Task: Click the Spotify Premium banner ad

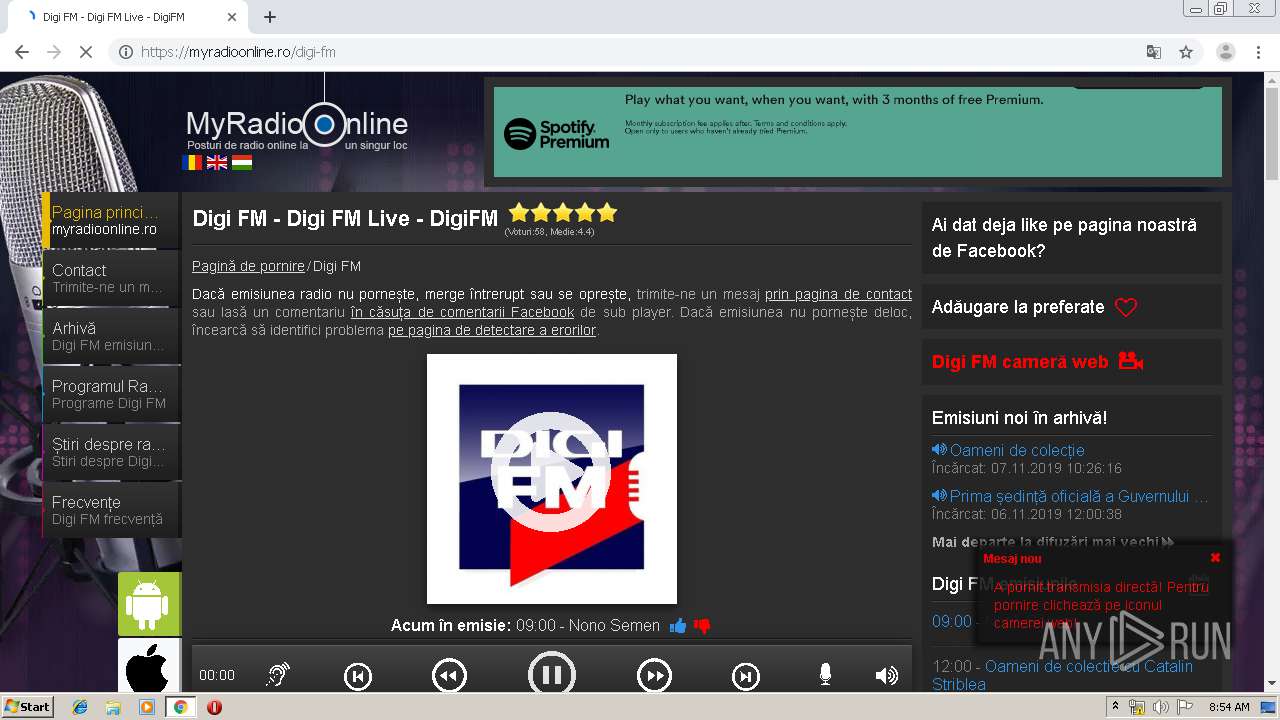Action: 858,132
